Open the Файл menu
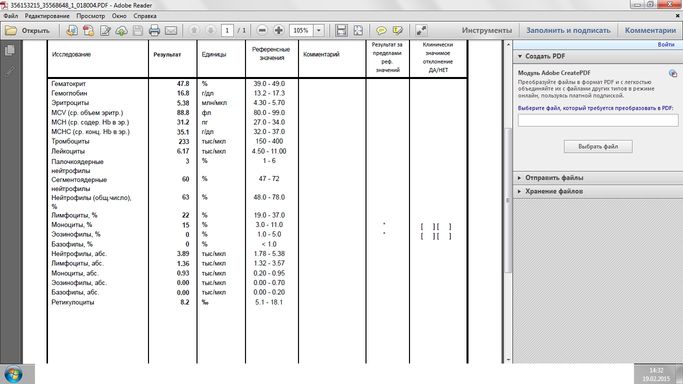Image resolution: width=683 pixels, height=384 pixels. tap(11, 16)
